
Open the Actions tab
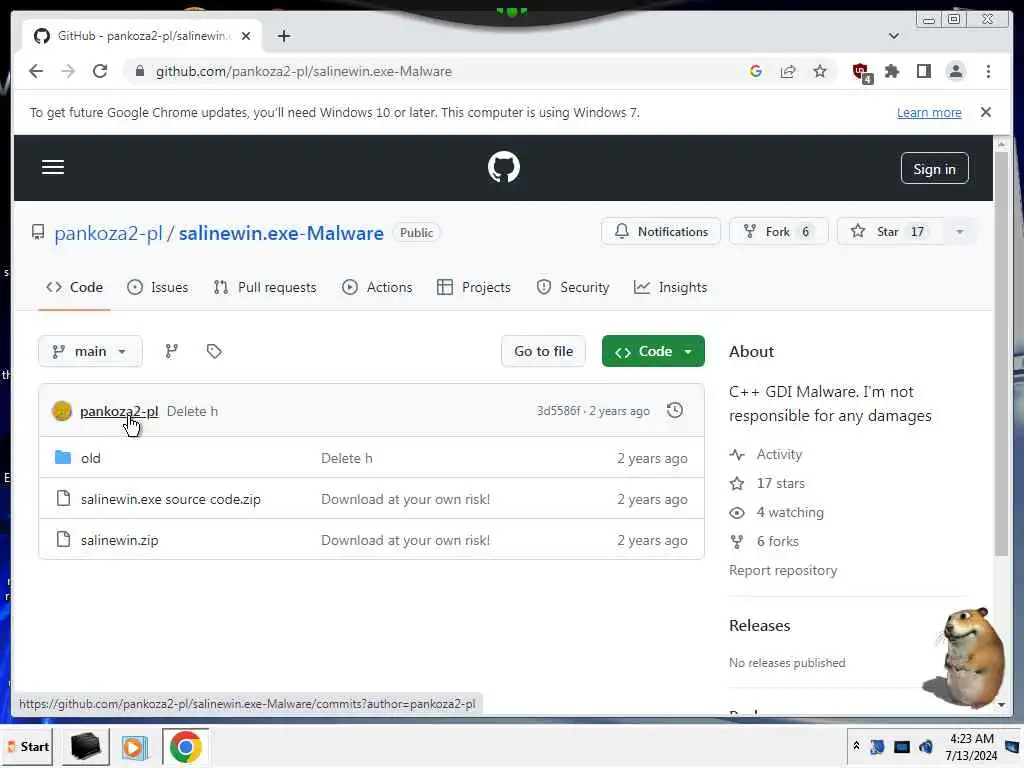click(x=377, y=287)
